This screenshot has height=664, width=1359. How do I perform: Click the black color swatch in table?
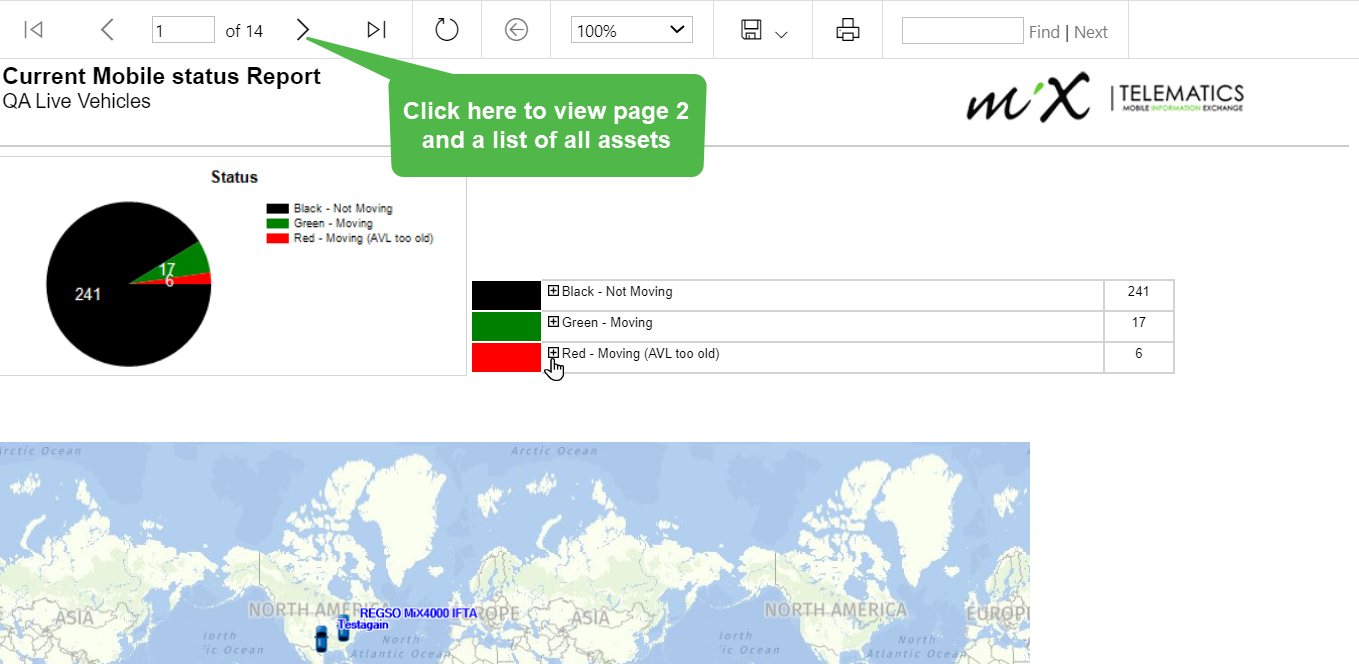click(x=506, y=295)
